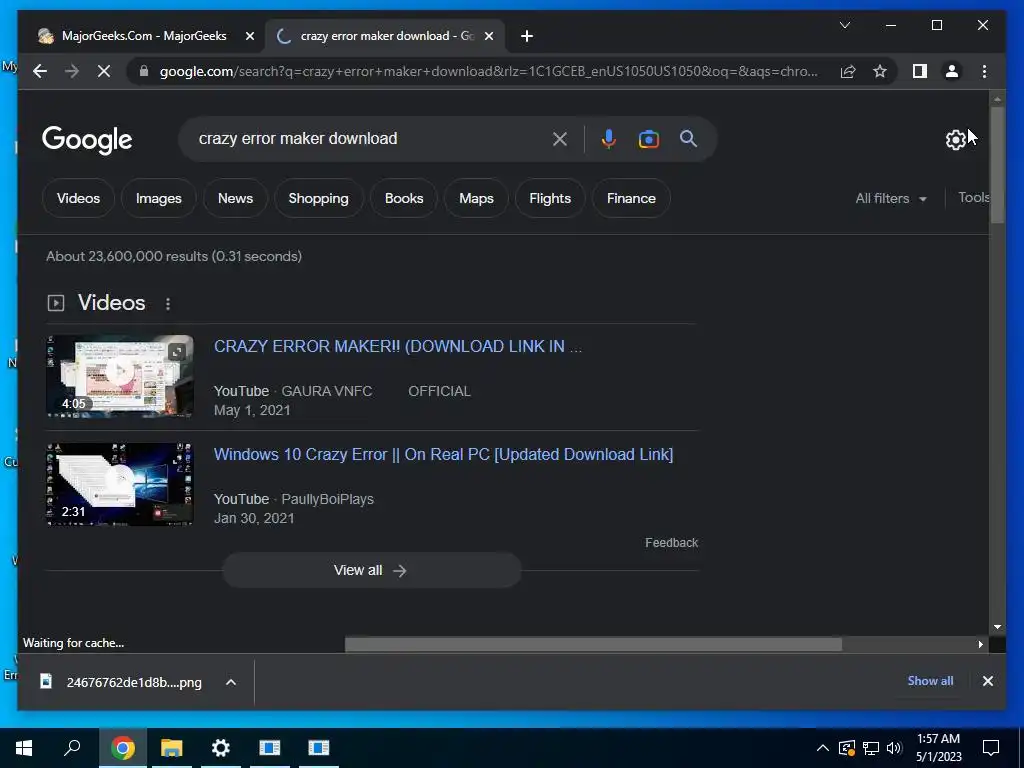Open Windows taskbar search

click(x=72, y=748)
